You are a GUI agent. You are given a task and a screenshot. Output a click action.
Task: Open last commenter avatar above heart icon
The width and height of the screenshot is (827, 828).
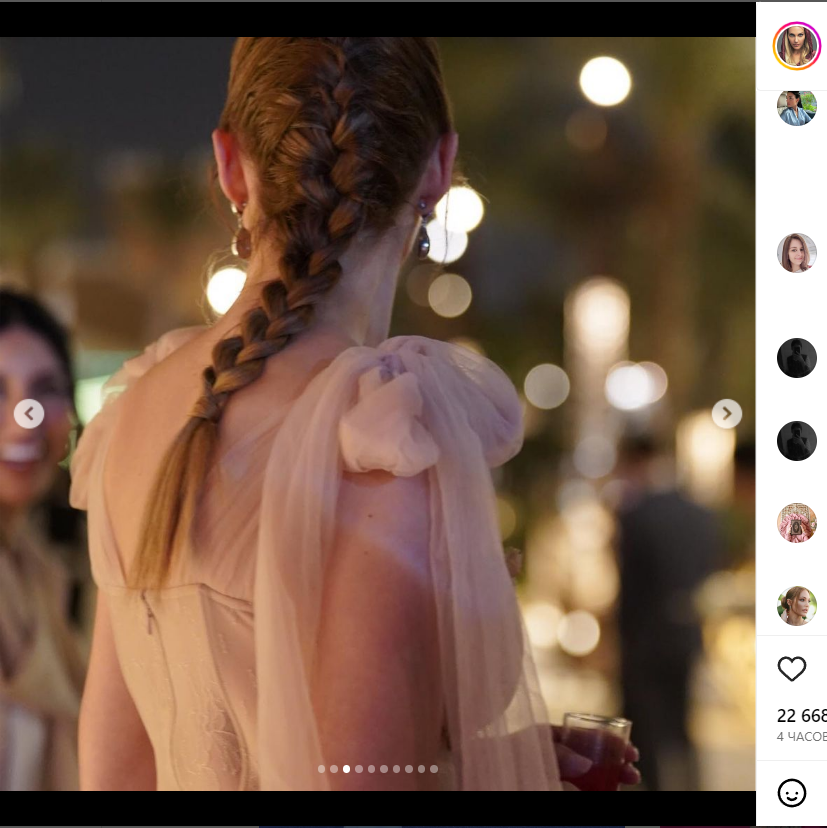click(x=797, y=606)
